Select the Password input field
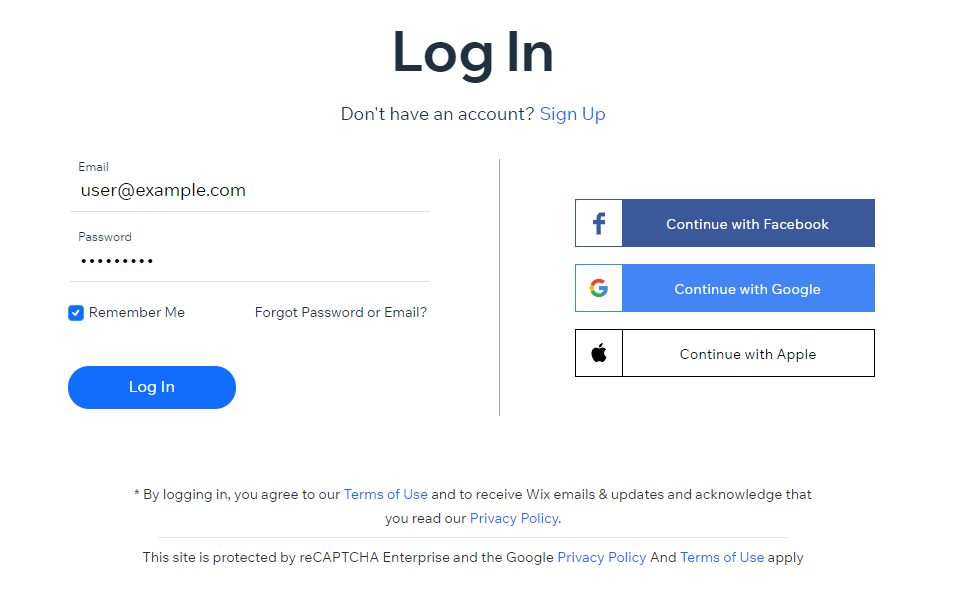This screenshot has width=972, height=614. 250,260
